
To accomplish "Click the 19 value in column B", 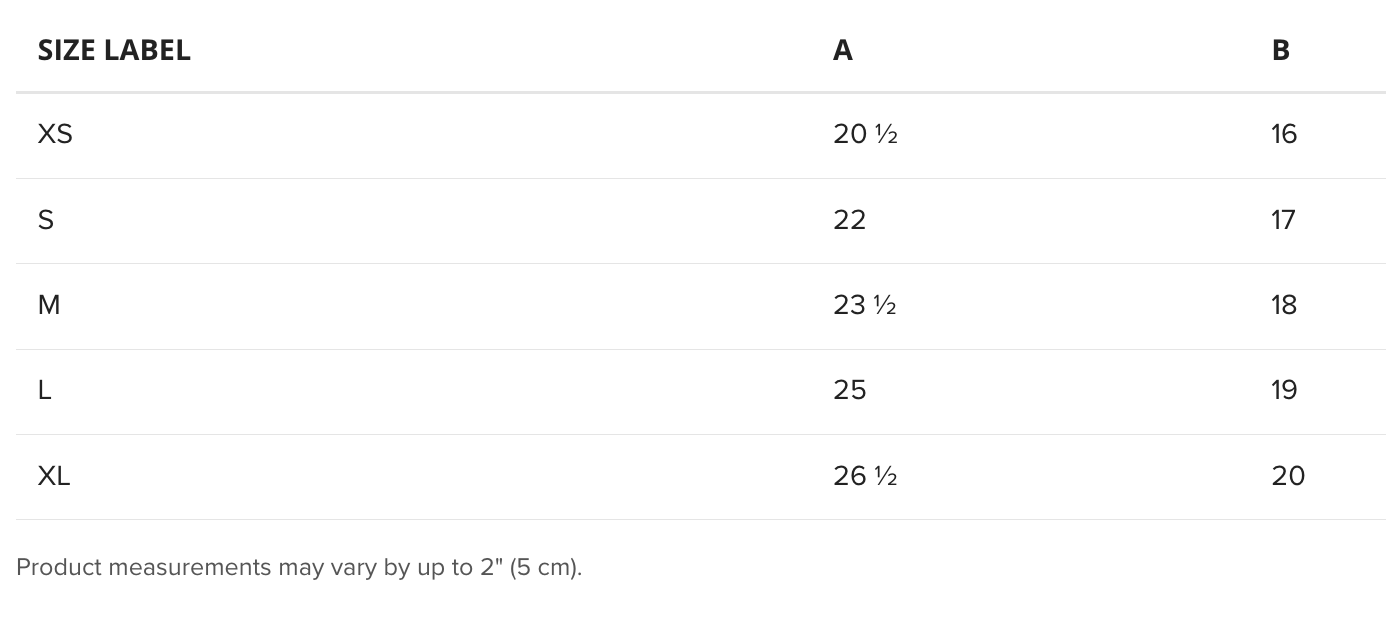I will pyautogui.click(x=1285, y=390).
